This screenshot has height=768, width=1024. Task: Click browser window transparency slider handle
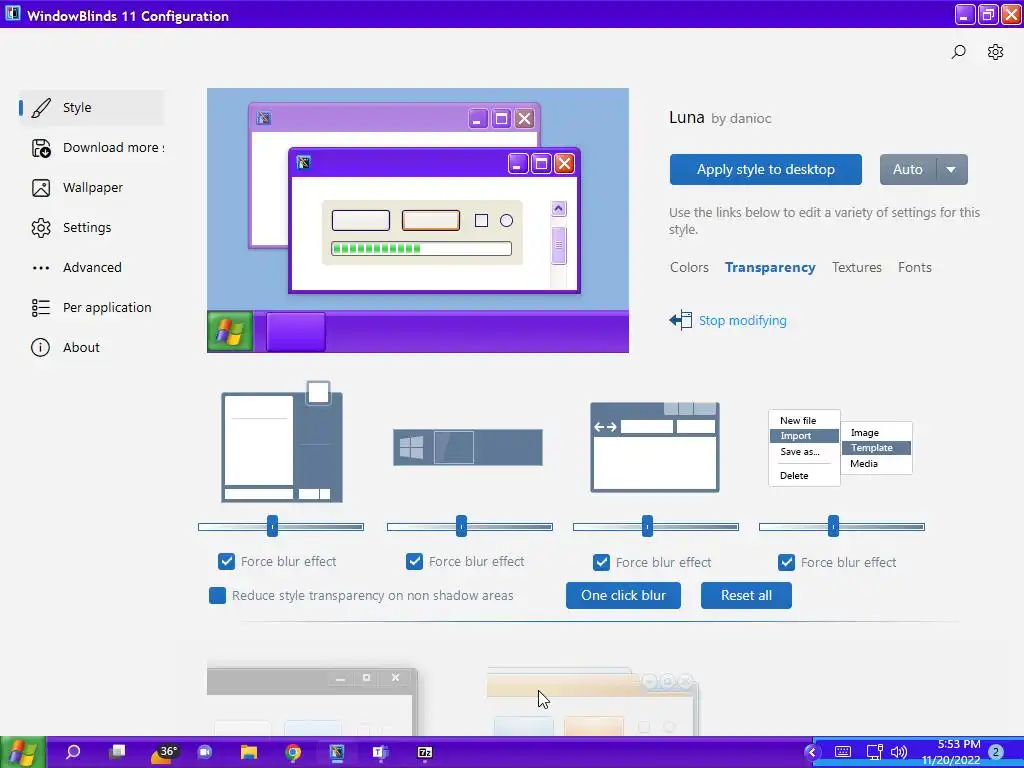(x=647, y=526)
